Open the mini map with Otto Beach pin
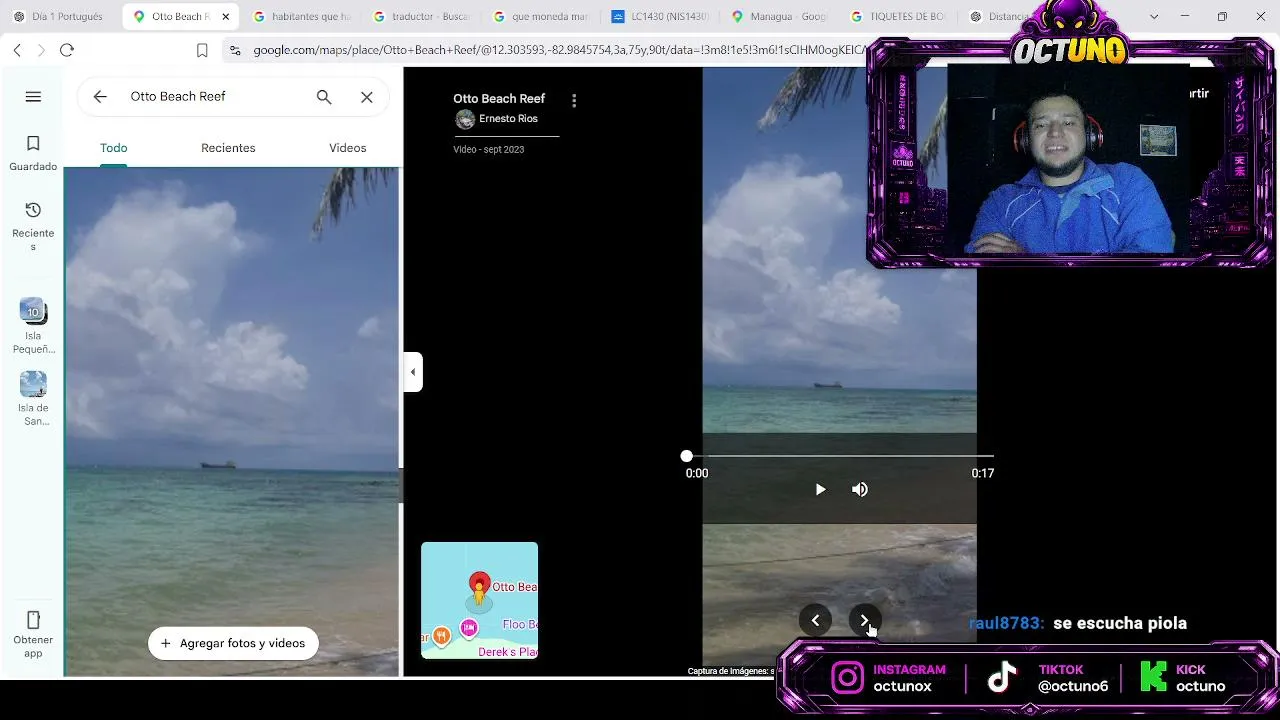This screenshot has height=720, width=1280. (x=479, y=600)
